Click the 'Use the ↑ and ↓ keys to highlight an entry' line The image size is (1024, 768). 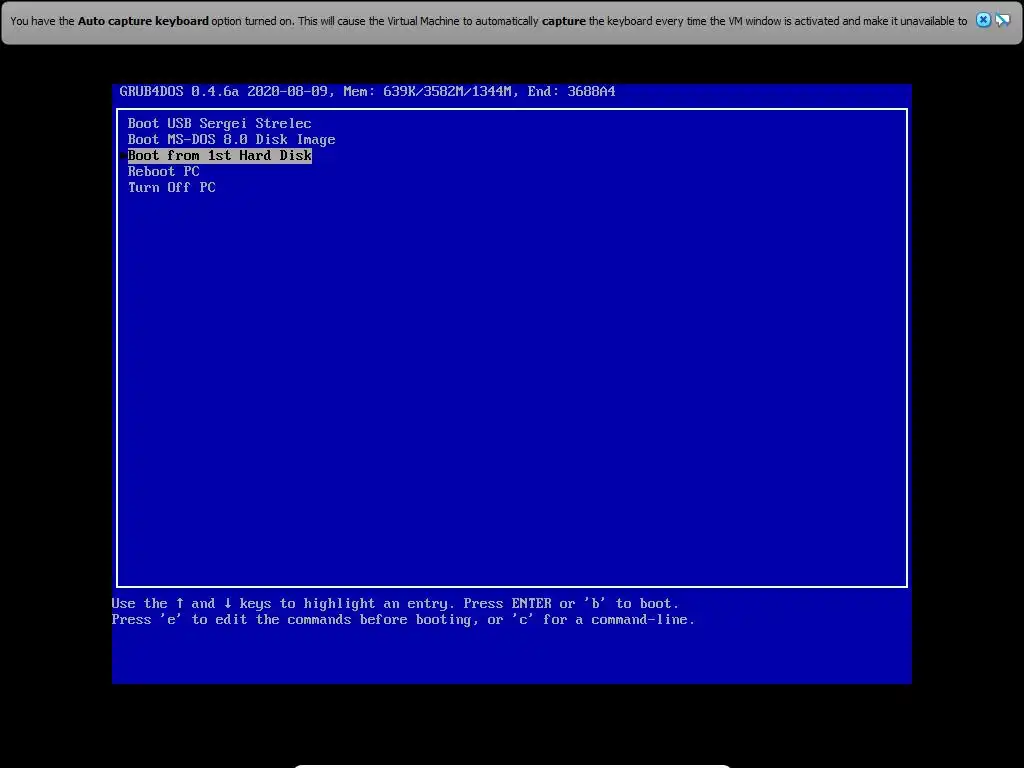395,603
